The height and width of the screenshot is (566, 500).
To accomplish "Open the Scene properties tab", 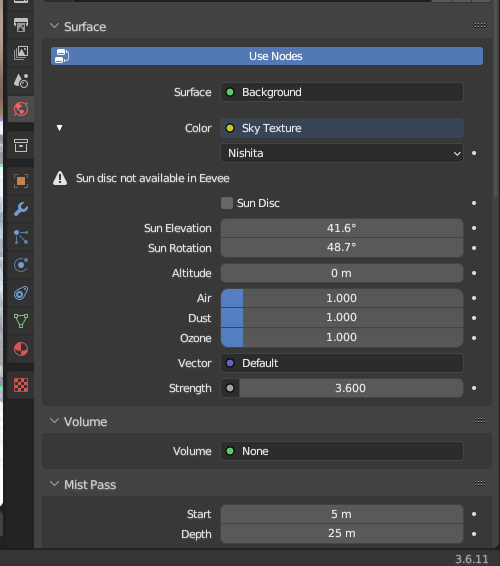I will [x=21, y=81].
